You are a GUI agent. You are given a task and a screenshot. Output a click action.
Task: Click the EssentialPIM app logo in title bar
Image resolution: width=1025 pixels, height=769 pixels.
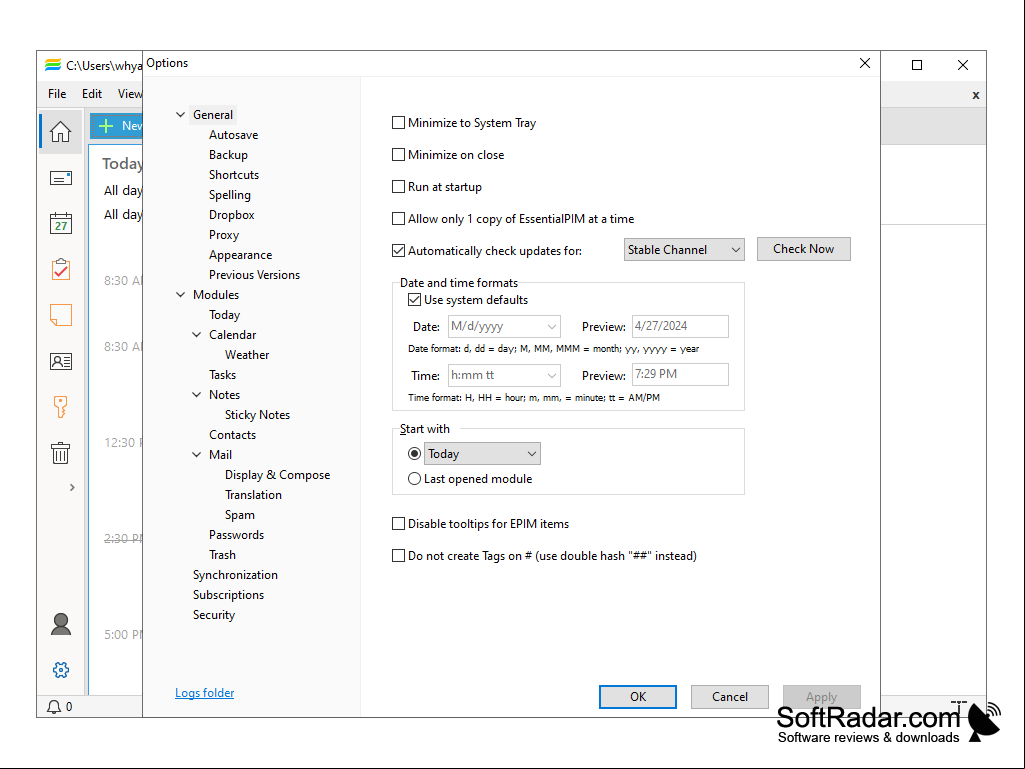(52, 65)
